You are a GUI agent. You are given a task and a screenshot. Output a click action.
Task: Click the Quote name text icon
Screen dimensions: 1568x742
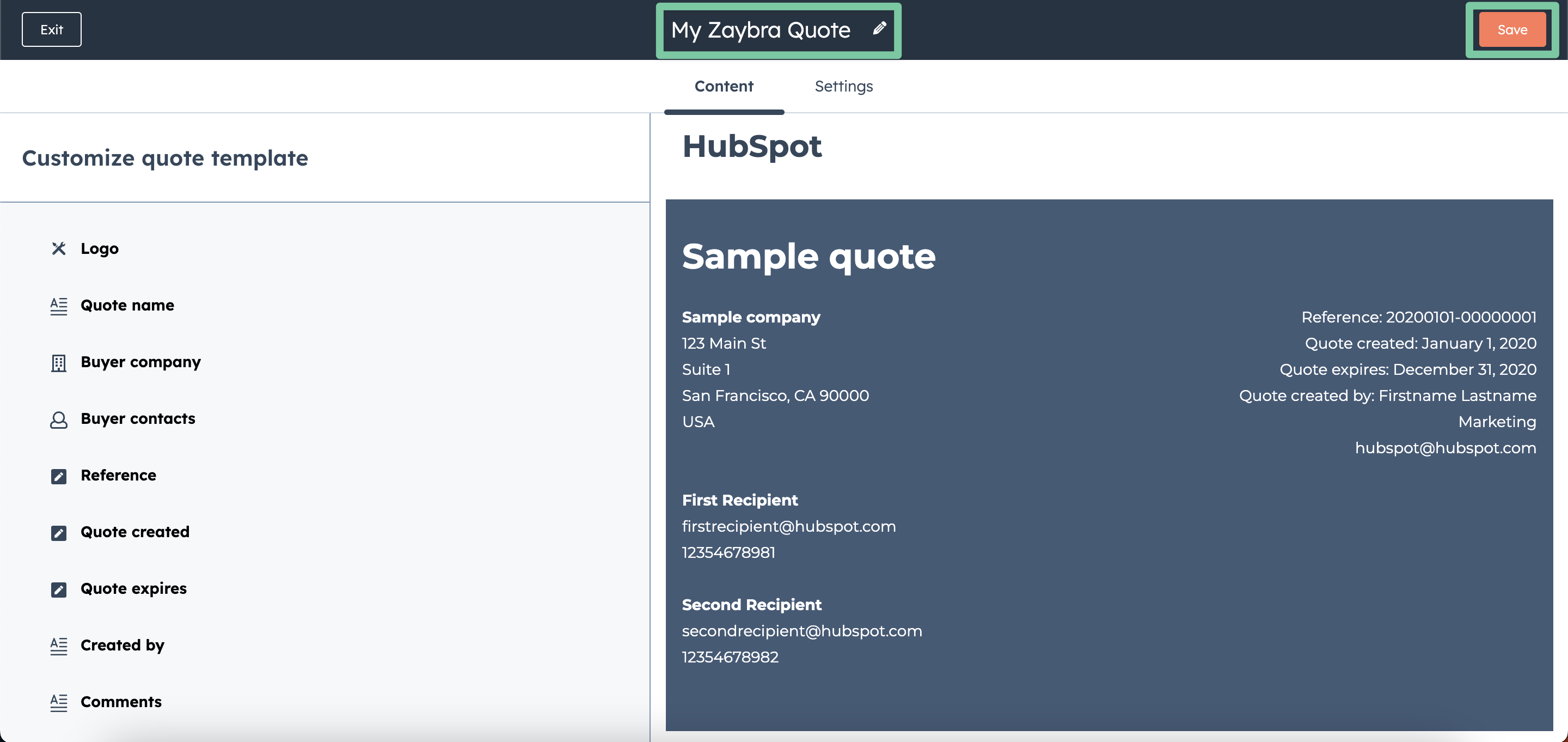pos(58,306)
